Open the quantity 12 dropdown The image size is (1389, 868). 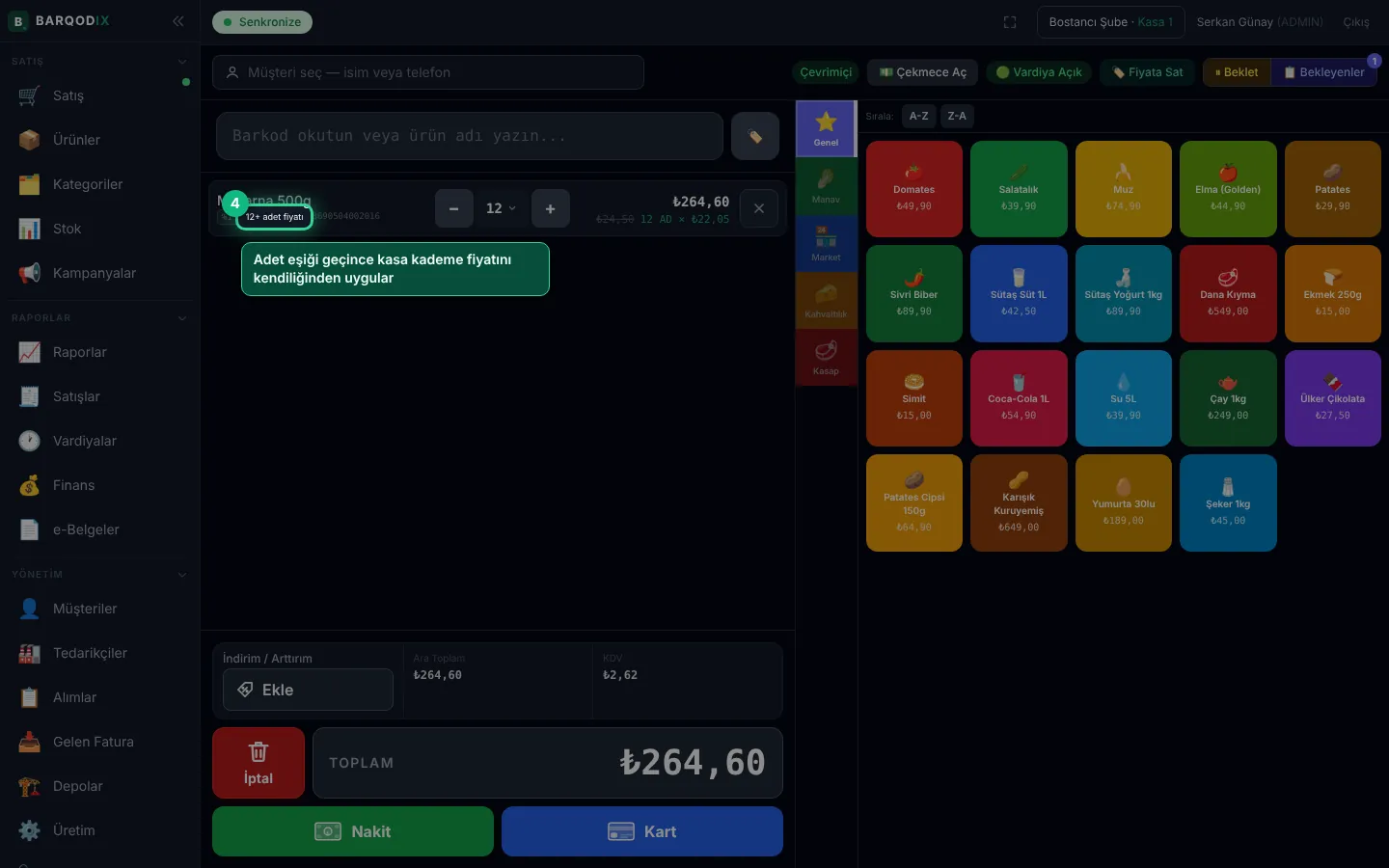point(501,208)
